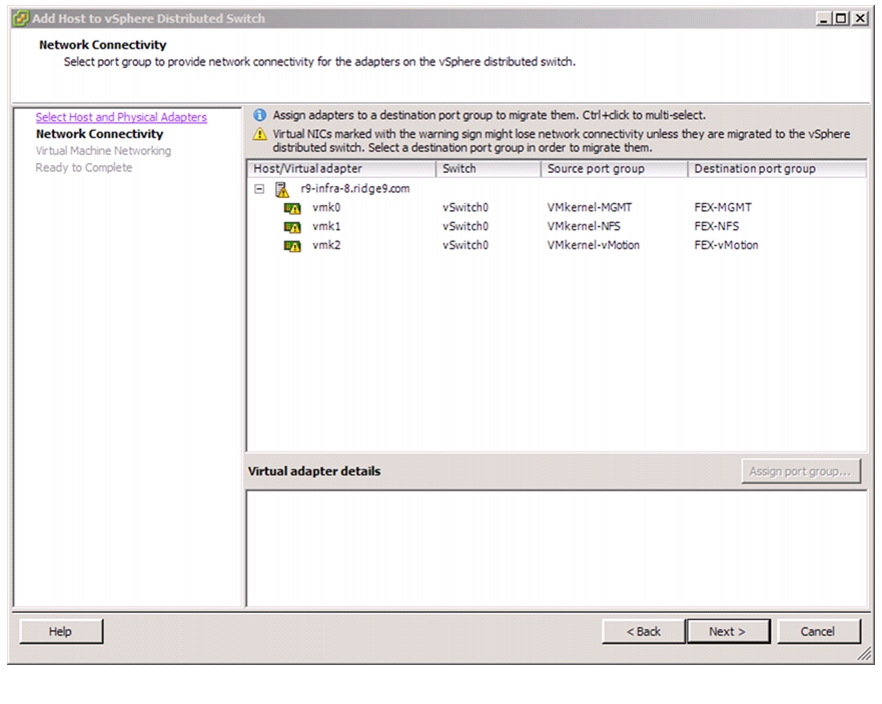Screen dimensions: 882x704
Task: Click the FEX-NFS destination port group cell
Action: (x=717, y=226)
